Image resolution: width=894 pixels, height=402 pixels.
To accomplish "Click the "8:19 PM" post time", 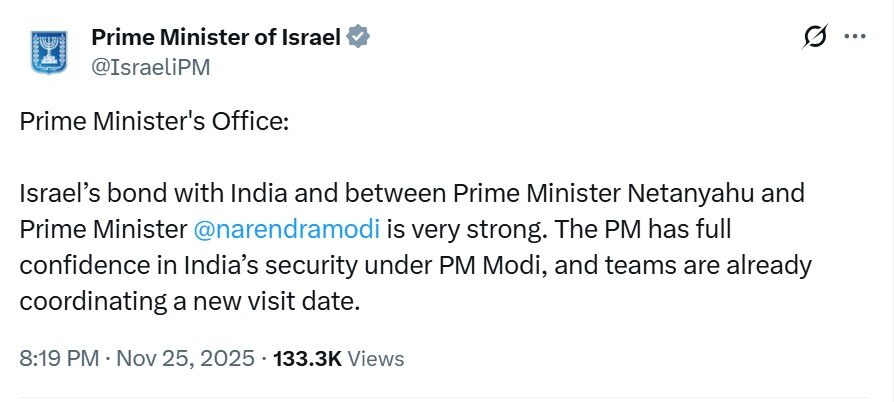I will [x=55, y=358].
